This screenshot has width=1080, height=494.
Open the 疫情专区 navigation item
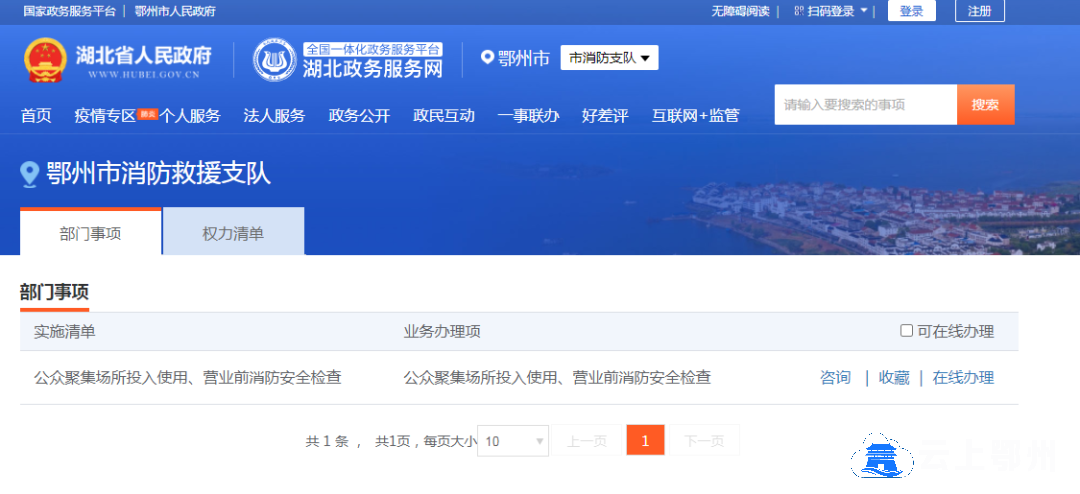pyautogui.click(x=105, y=116)
